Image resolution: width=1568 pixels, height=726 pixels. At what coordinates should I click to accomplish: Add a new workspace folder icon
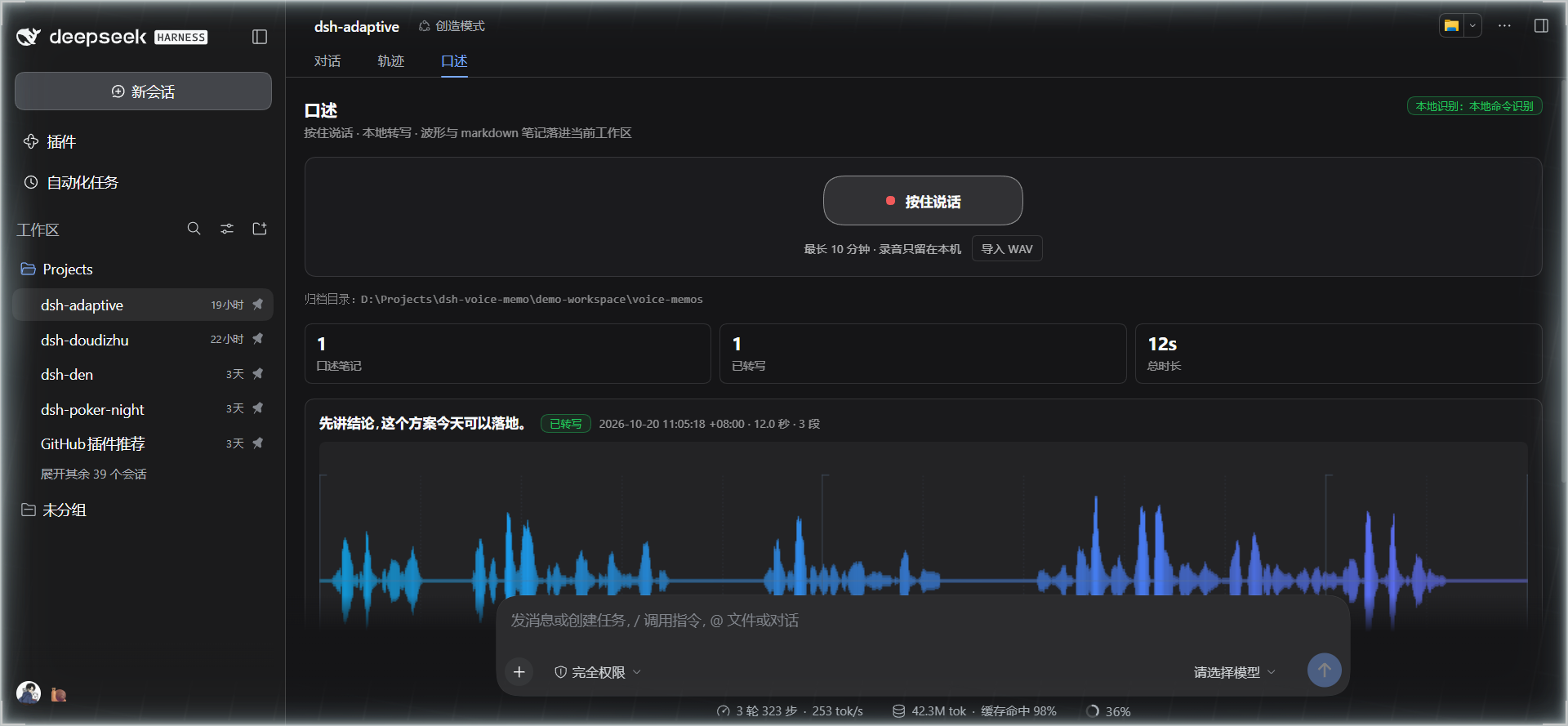[x=260, y=229]
